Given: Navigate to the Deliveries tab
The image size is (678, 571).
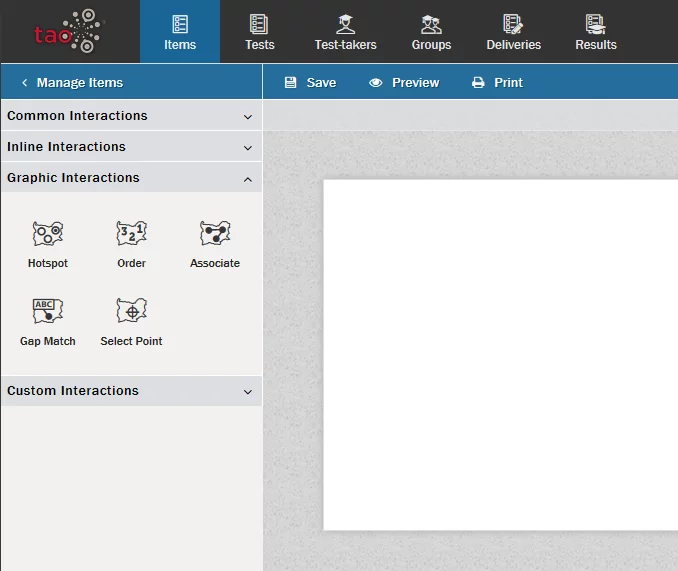Looking at the screenshot, I should coord(513,32).
